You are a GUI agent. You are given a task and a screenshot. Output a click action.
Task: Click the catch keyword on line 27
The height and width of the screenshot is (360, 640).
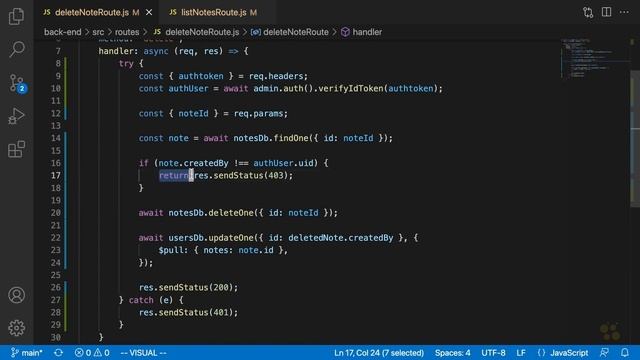click(x=141, y=300)
